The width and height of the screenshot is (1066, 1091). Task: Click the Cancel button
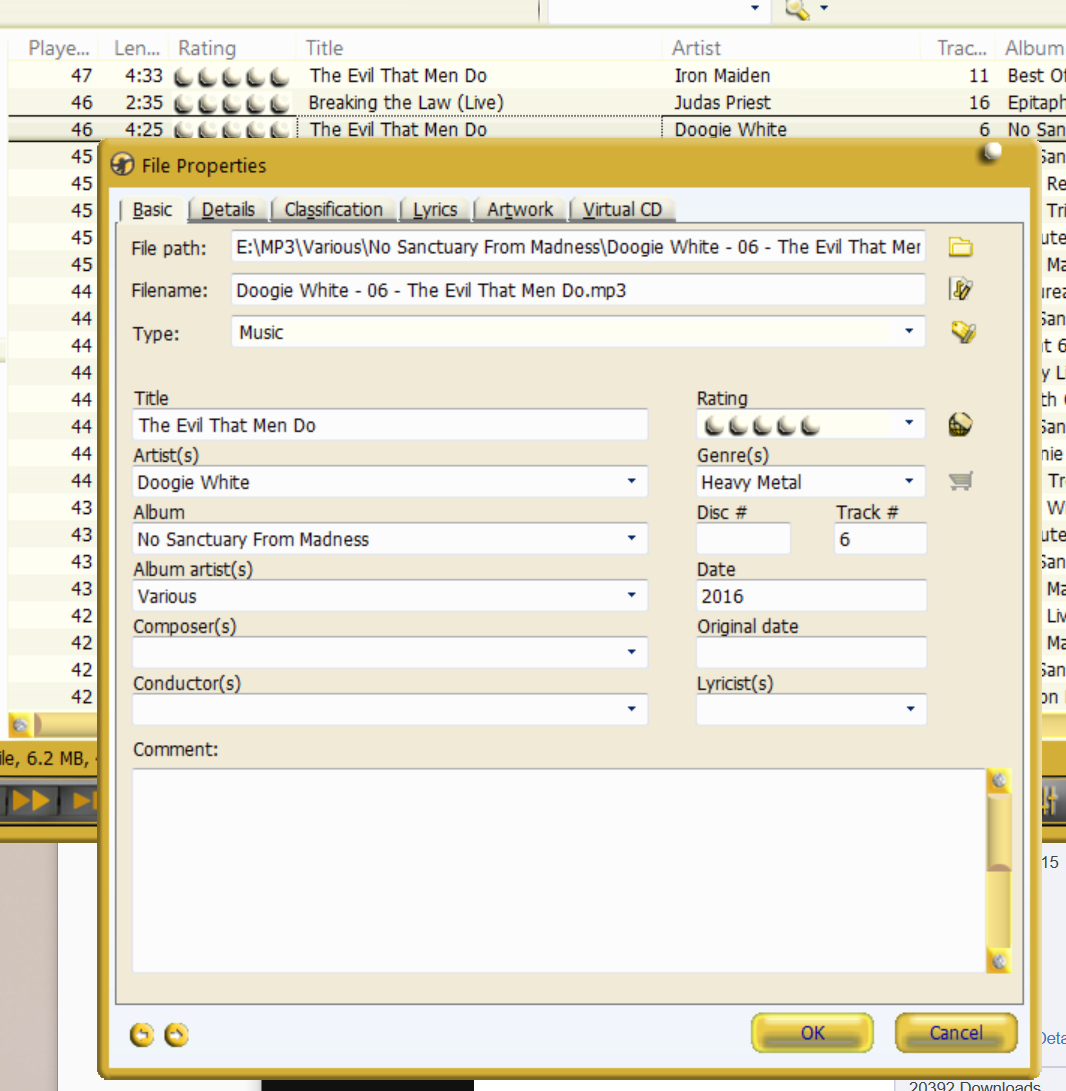[x=956, y=1033]
